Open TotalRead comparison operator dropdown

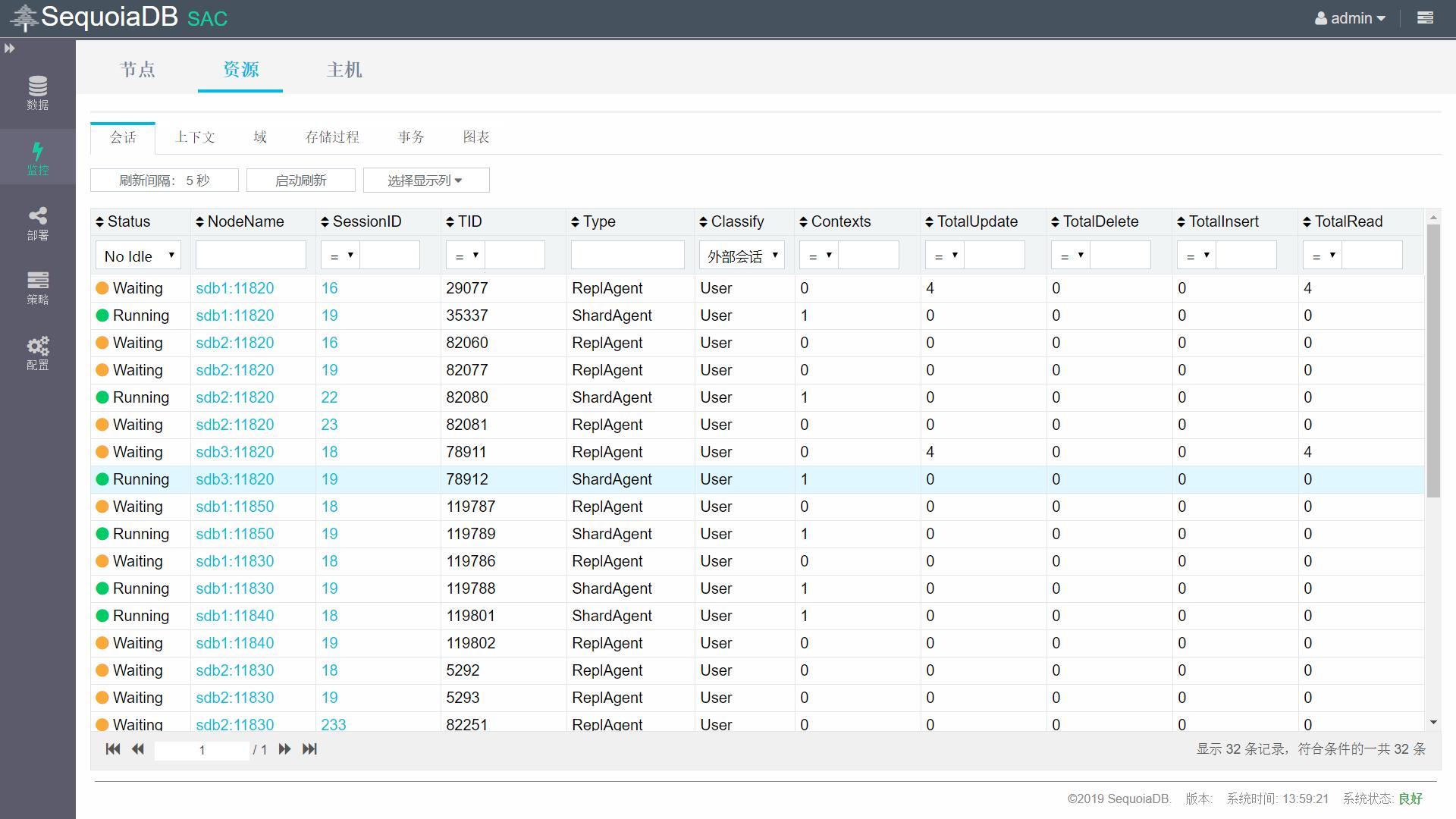click(x=1323, y=256)
